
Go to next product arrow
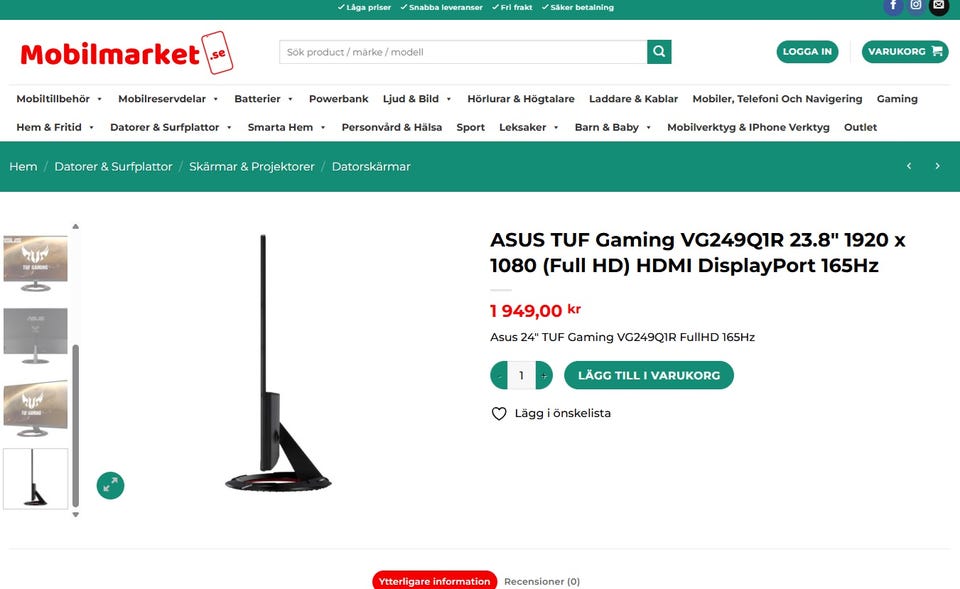[x=937, y=166]
